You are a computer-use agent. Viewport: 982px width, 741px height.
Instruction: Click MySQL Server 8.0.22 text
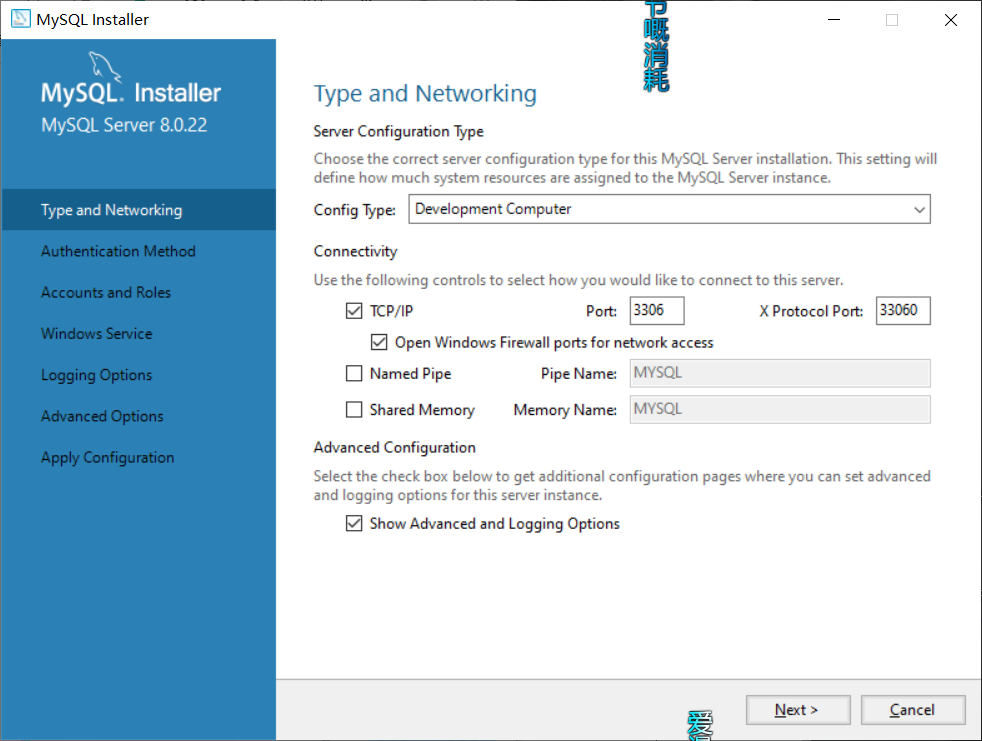tap(124, 125)
